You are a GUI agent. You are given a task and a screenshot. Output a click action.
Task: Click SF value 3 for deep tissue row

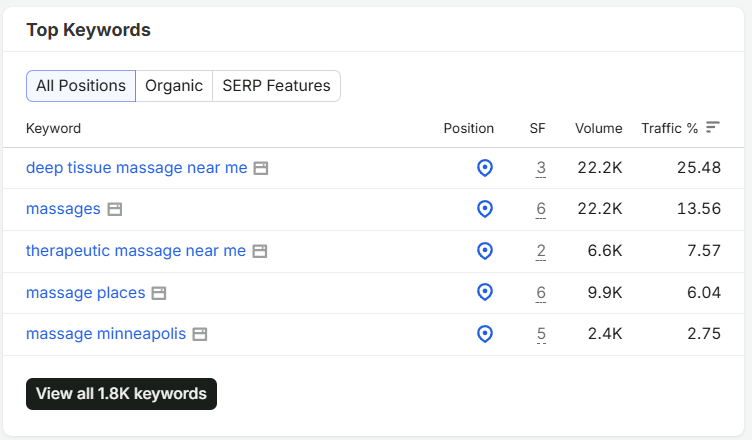tap(541, 168)
